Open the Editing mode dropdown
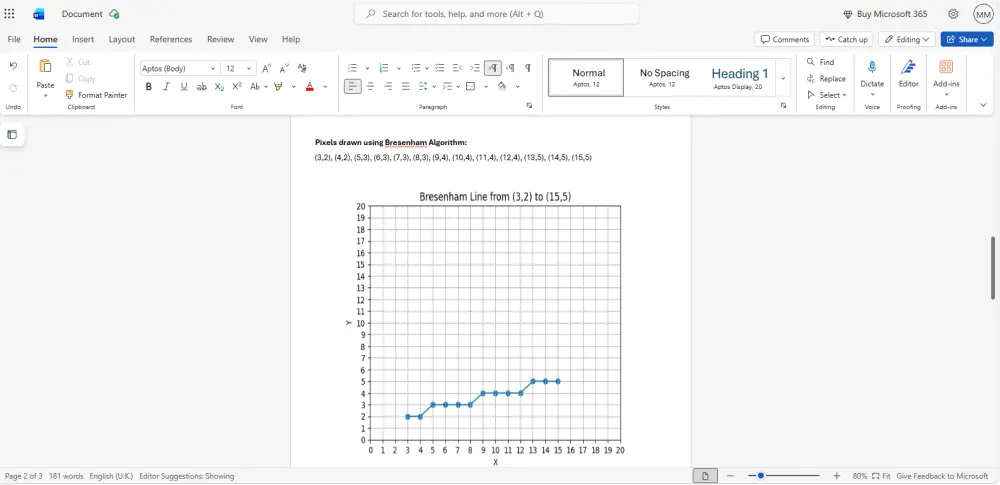Image resolution: width=1000 pixels, height=485 pixels. (x=907, y=40)
